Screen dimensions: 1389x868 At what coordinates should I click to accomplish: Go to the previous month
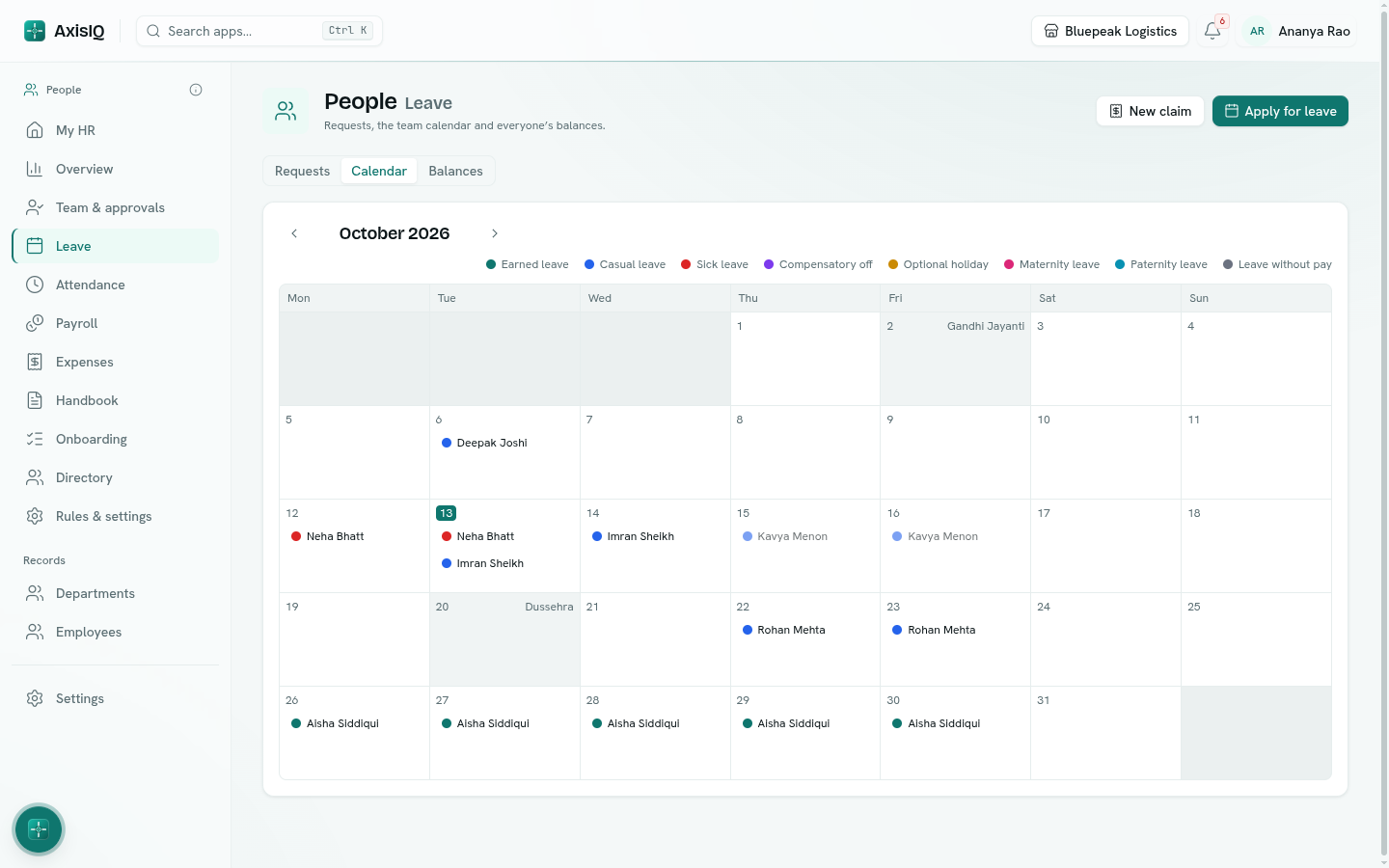pos(294,233)
